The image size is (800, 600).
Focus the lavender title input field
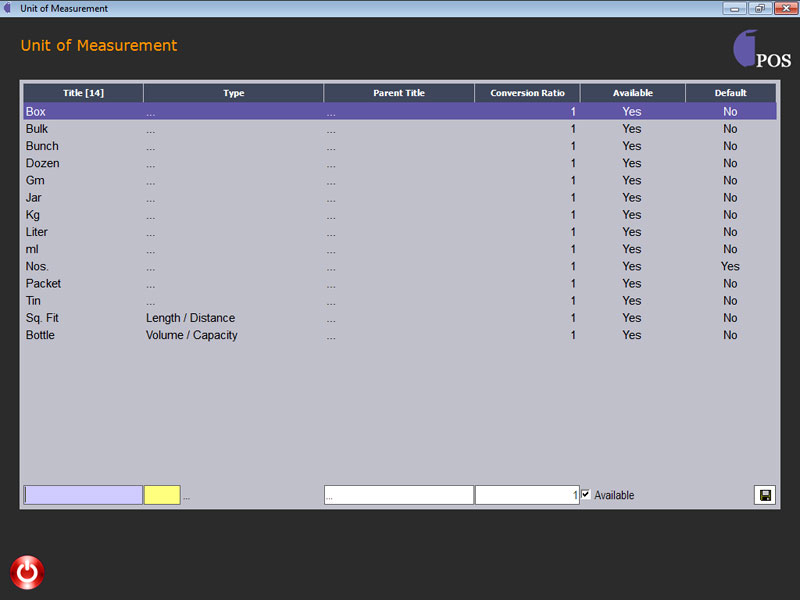pyautogui.click(x=83, y=495)
